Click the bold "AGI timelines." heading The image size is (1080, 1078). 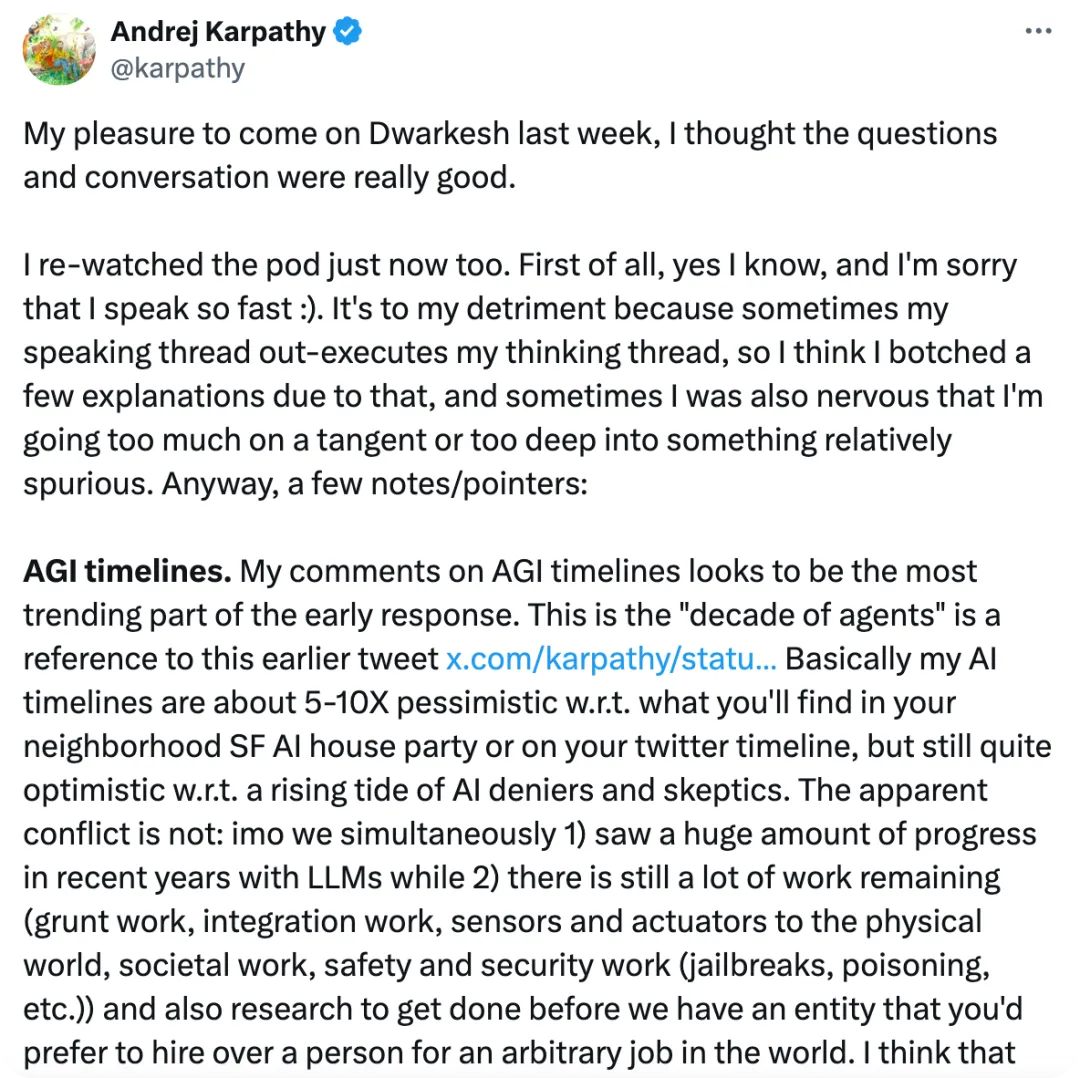127,572
